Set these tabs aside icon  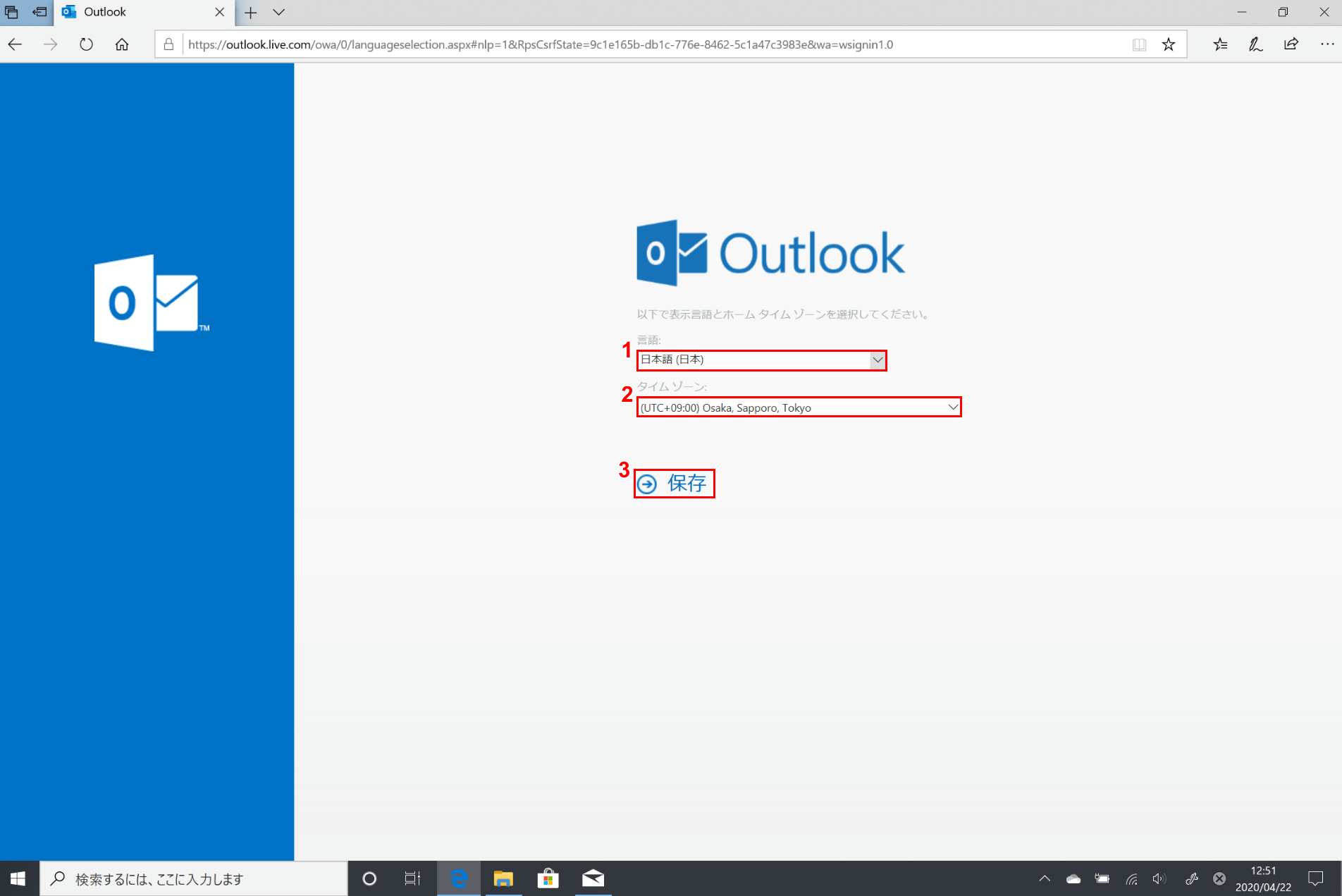[39, 12]
